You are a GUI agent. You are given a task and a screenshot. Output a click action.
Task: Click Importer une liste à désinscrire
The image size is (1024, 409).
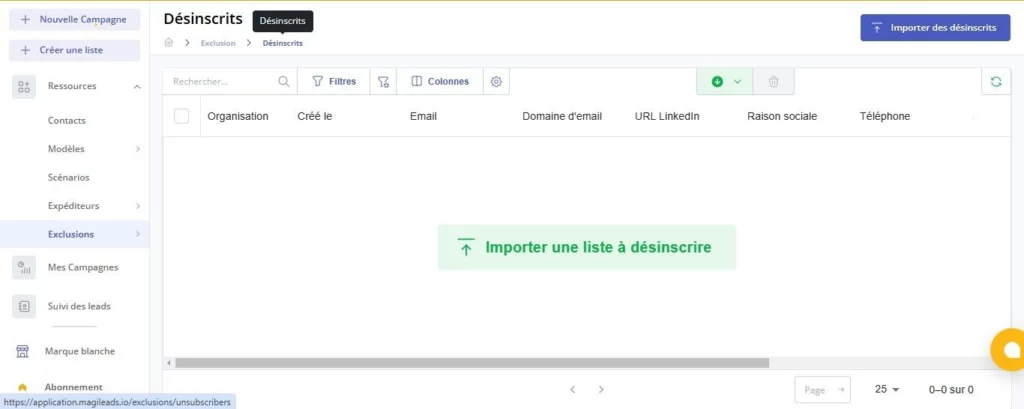pos(586,247)
